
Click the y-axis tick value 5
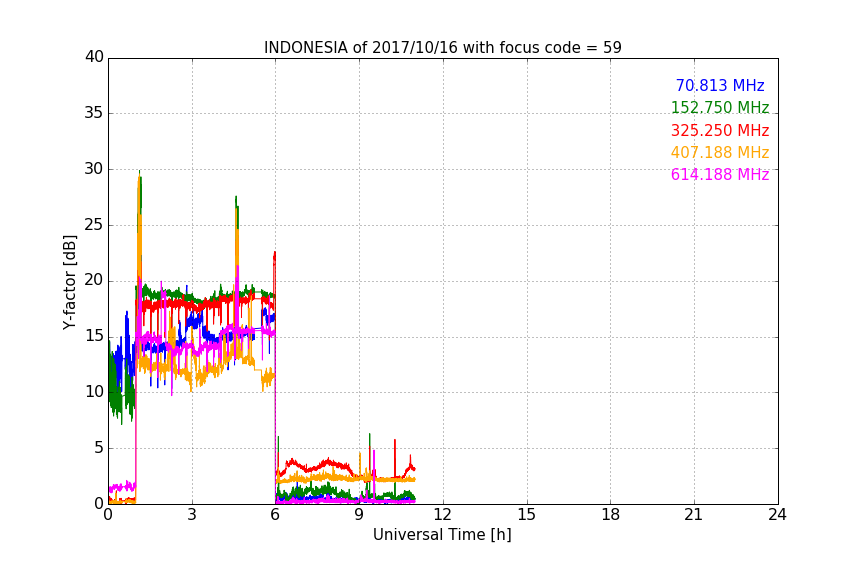coord(99,448)
